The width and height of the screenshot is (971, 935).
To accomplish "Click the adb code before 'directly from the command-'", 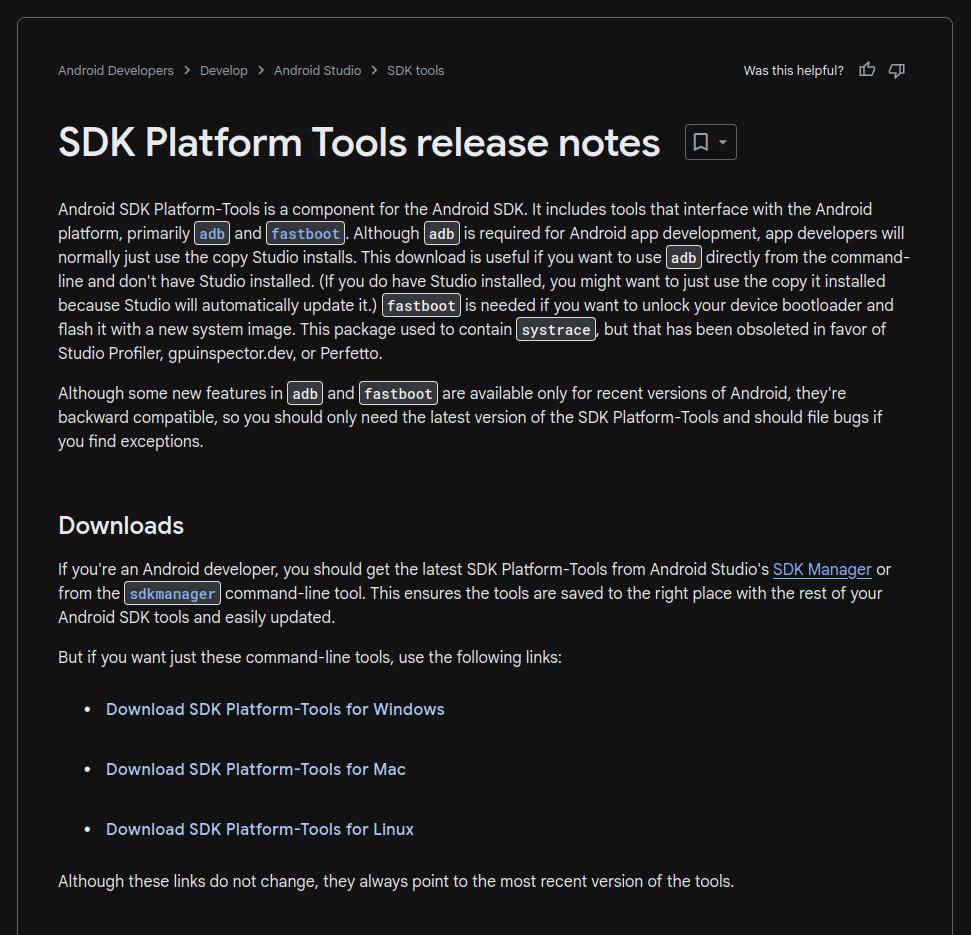I will (684, 258).
